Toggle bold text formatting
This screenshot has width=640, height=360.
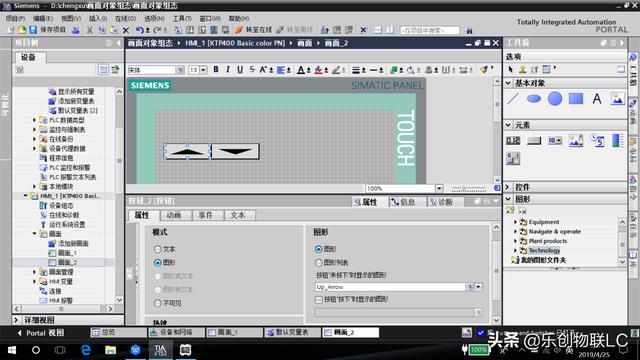(216, 70)
